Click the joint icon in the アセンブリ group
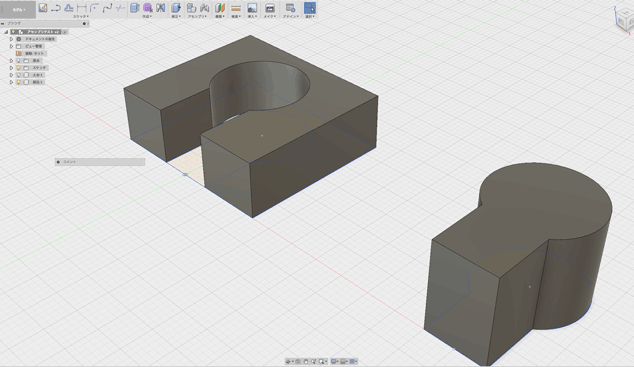 click(x=205, y=8)
